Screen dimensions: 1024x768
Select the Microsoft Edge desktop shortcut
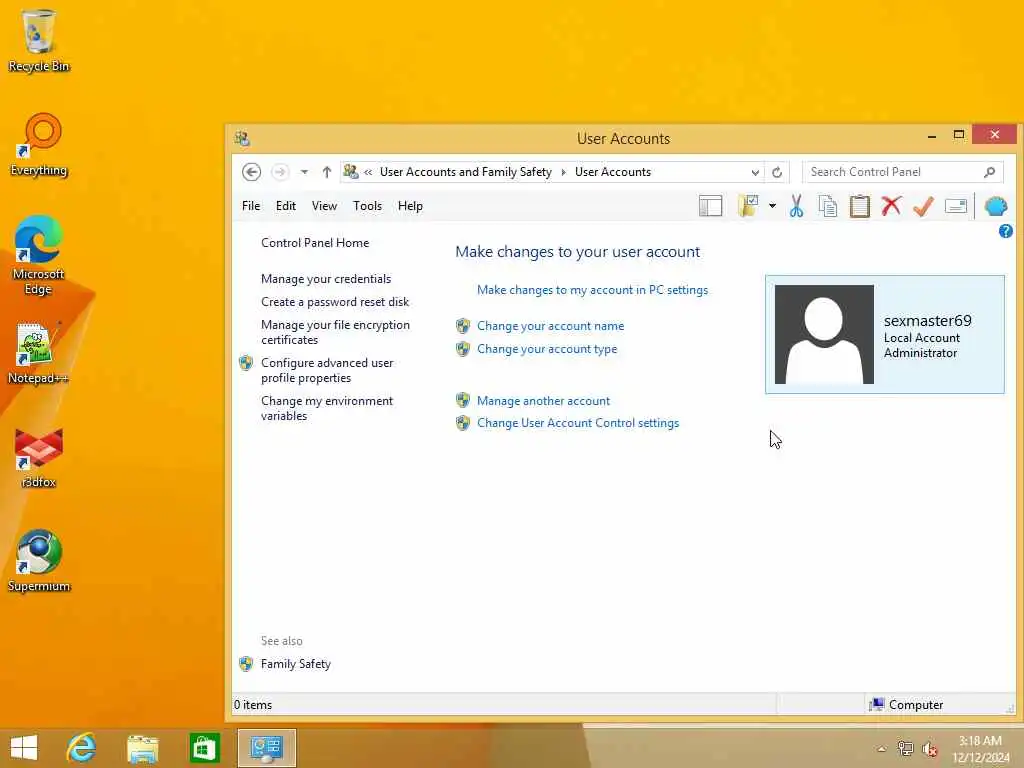click(x=38, y=255)
